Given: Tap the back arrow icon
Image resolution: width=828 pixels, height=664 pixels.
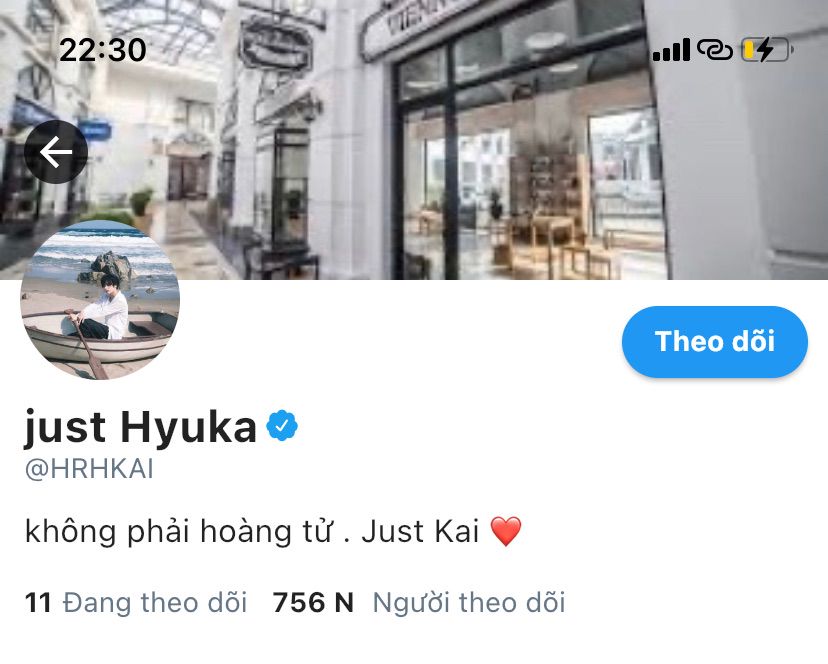Looking at the screenshot, I should click(x=56, y=152).
